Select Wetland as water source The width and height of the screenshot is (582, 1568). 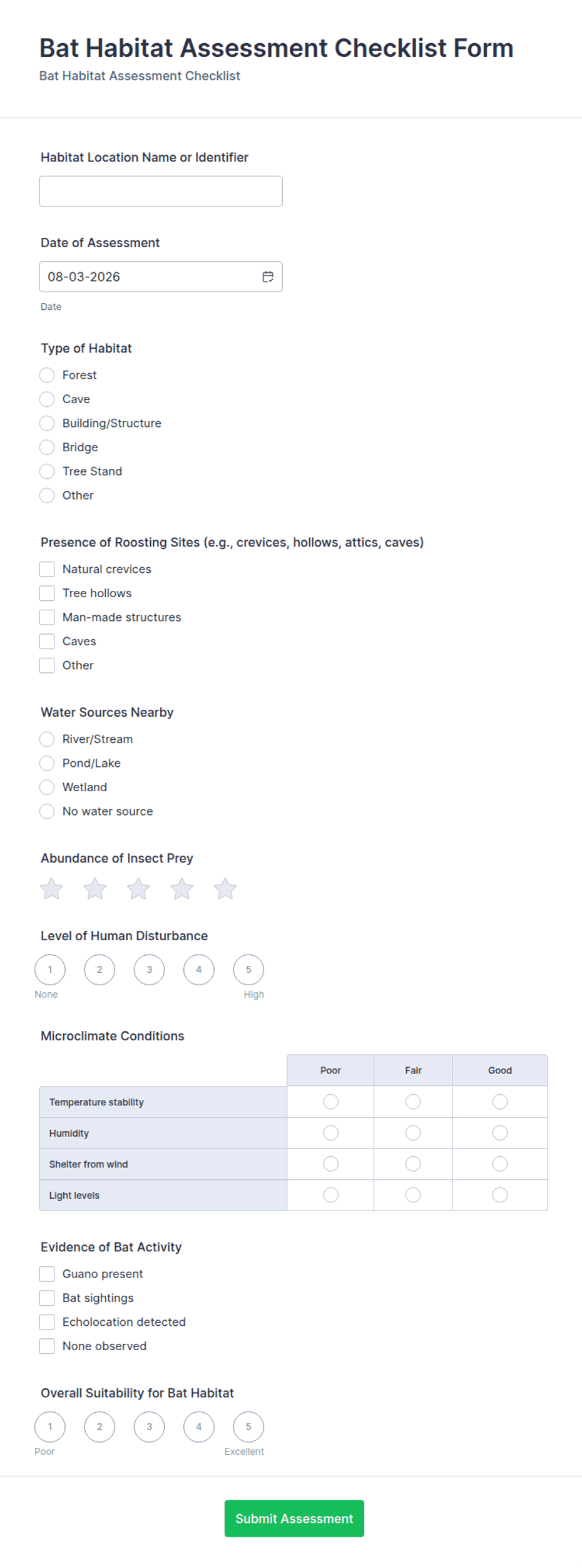(47, 787)
